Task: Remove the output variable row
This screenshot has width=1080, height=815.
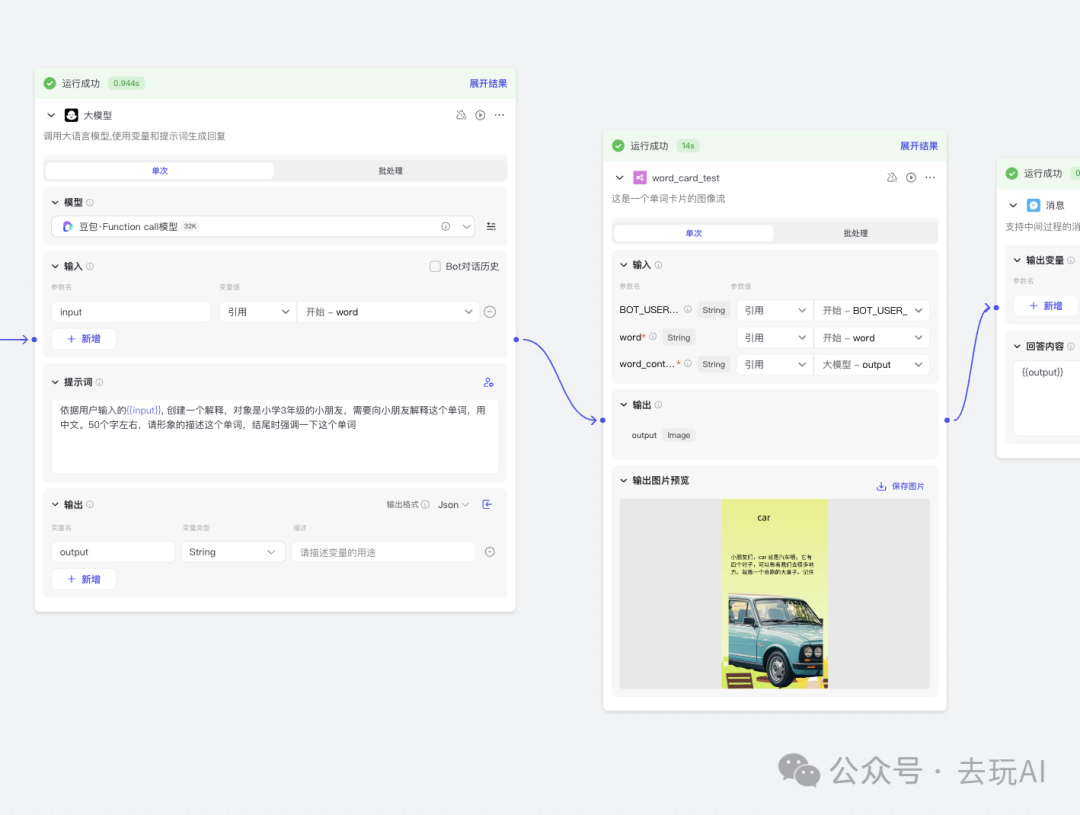Action: click(x=490, y=552)
